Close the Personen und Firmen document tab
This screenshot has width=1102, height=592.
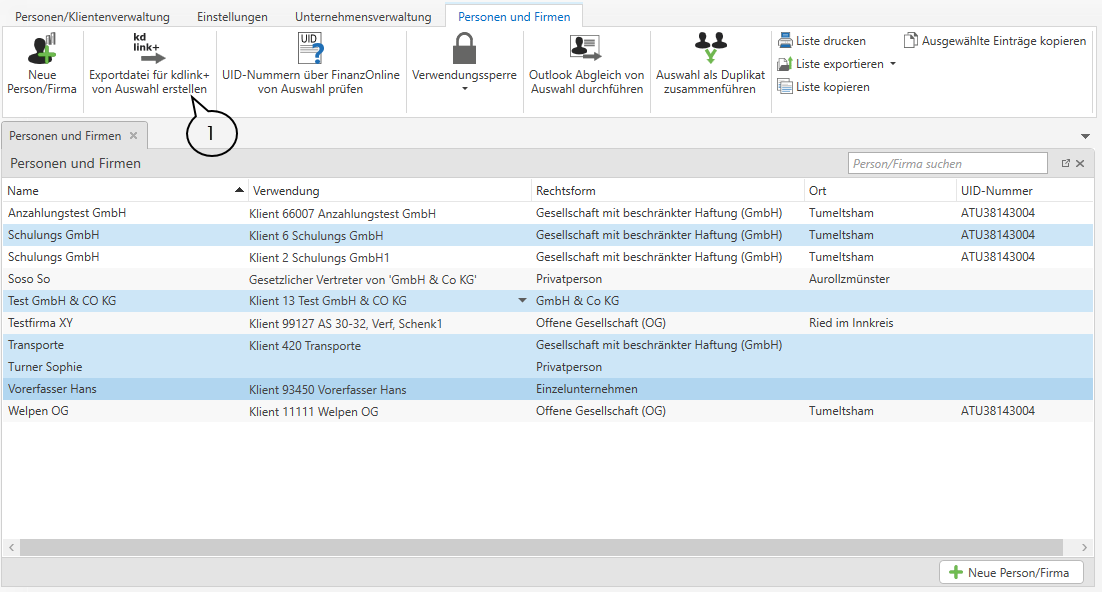(x=134, y=136)
